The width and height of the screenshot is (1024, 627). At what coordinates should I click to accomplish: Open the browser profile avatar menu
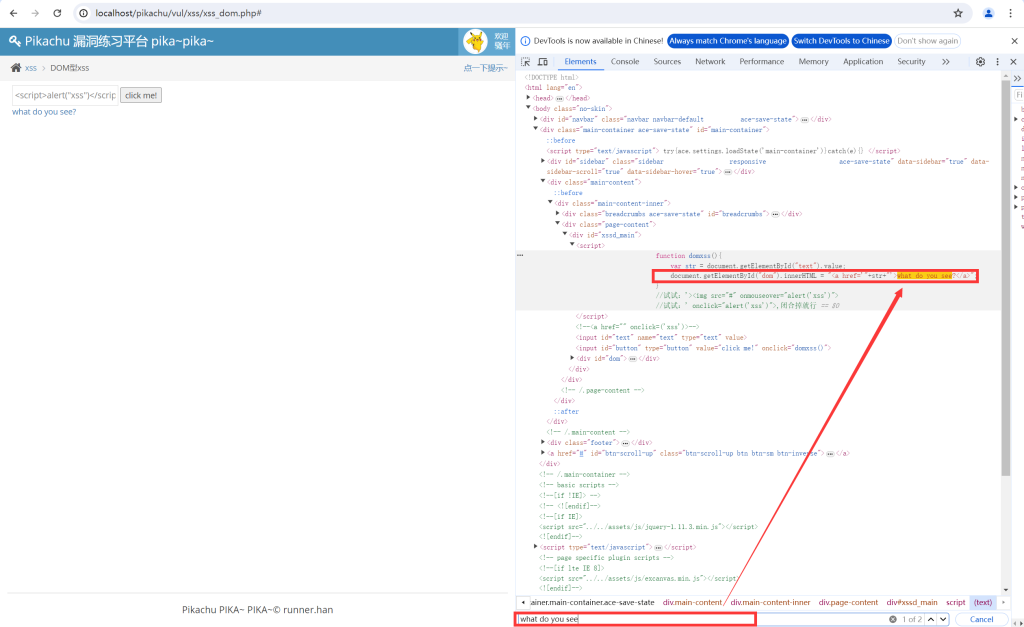[x=988, y=13]
